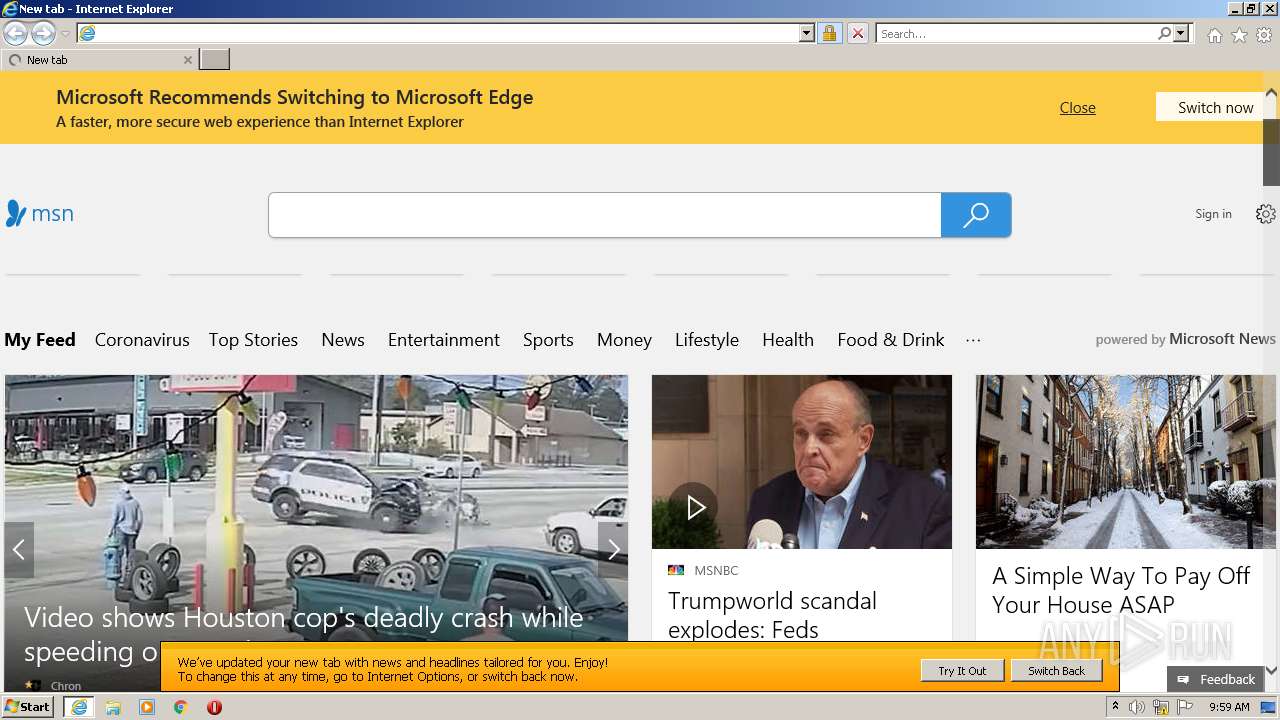This screenshot has width=1280, height=720.
Task: Open the Top Stories section
Action: pyautogui.click(x=253, y=340)
